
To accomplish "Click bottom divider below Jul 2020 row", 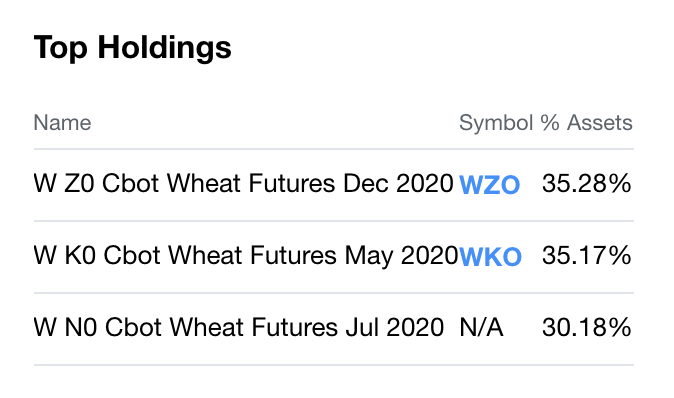I will [x=334, y=365].
